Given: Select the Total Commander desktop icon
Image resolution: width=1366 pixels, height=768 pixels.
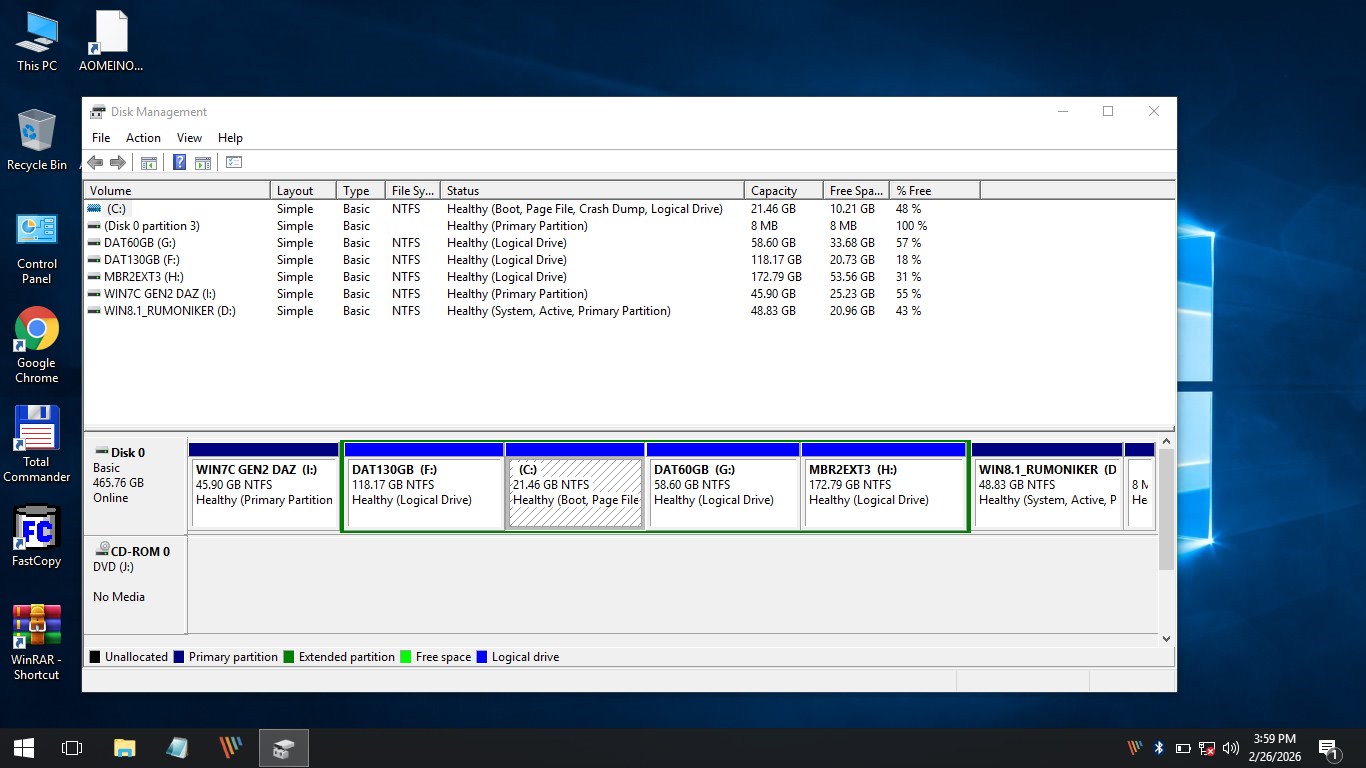Looking at the screenshot, I should [x=37, y=444].
